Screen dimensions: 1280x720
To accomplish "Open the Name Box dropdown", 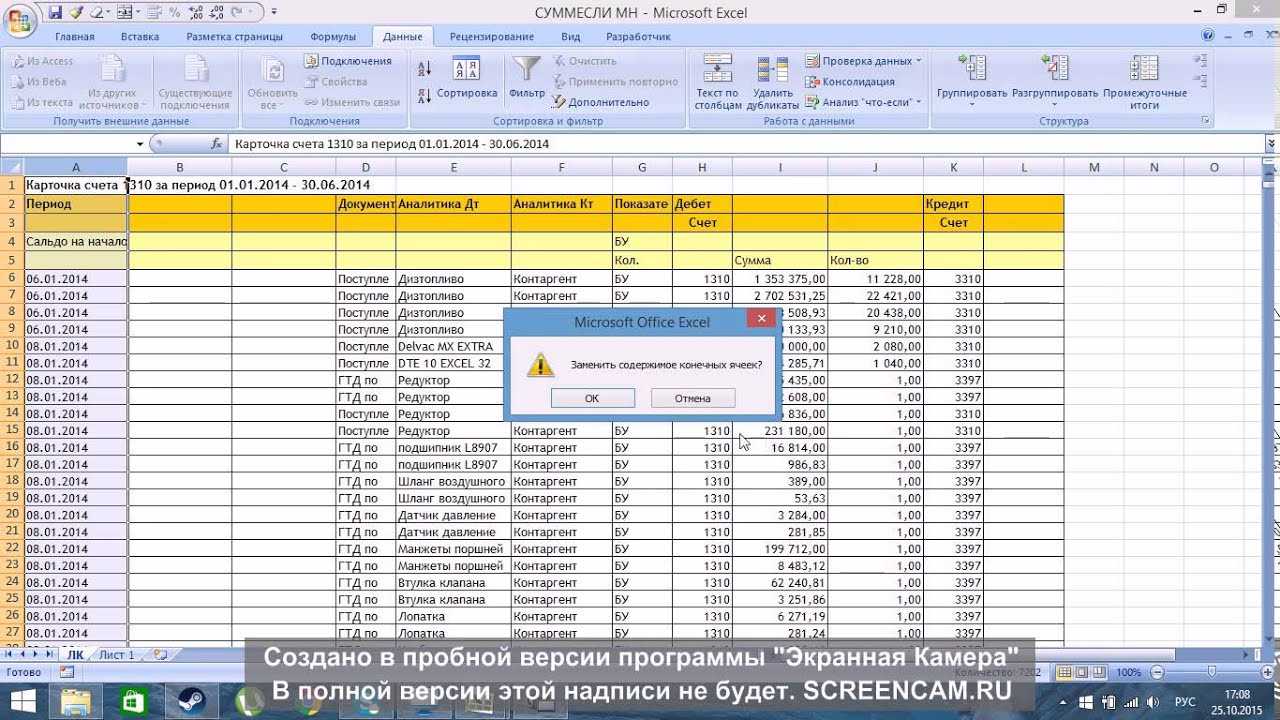I will point(139,145).
